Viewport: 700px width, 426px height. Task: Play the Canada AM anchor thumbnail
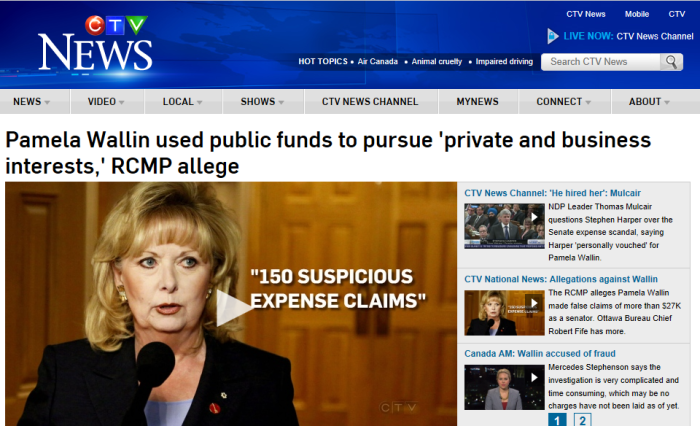click(504, 387)
